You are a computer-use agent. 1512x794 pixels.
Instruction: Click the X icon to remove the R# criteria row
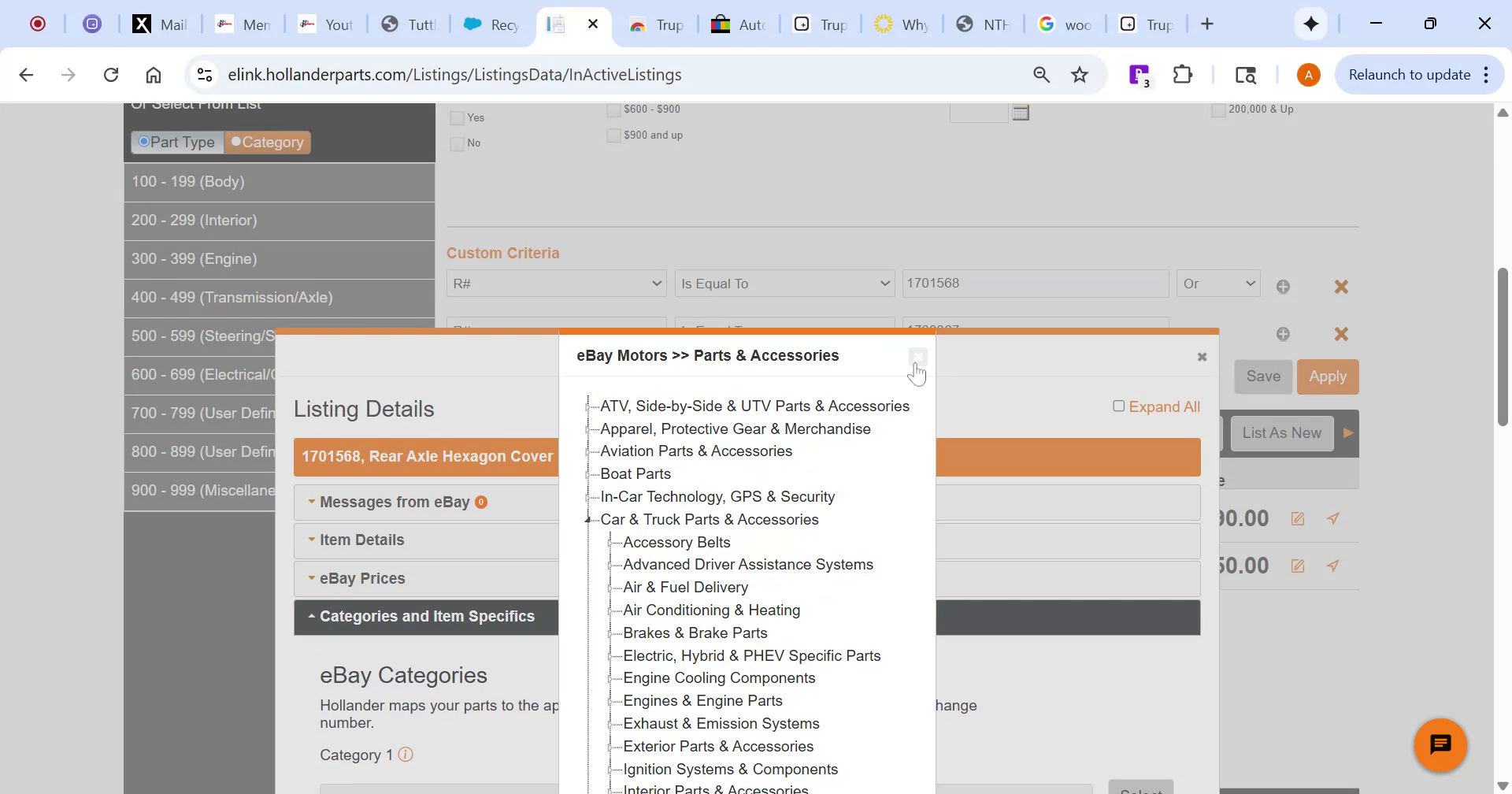point(1341,287)
